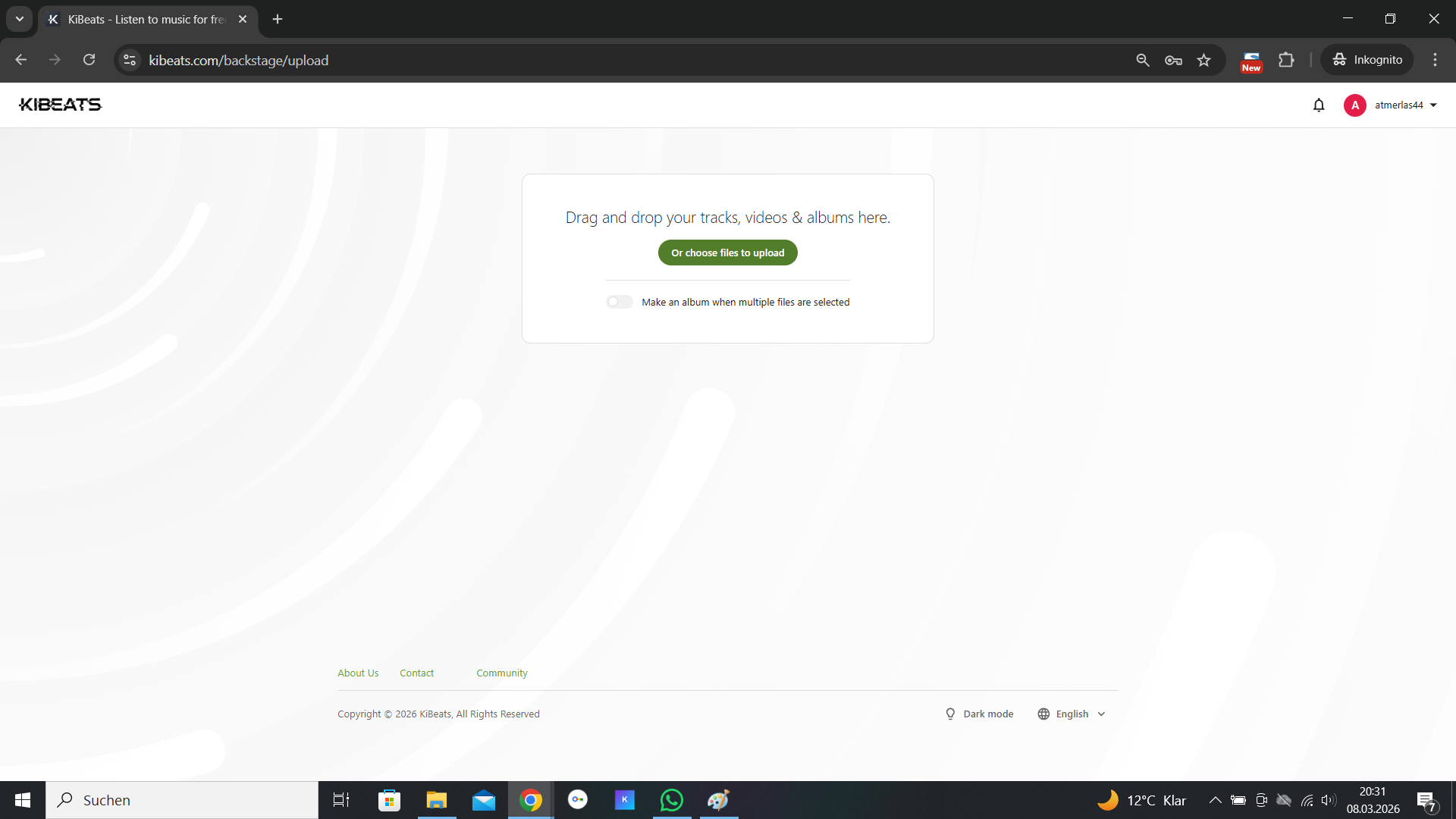Expand the tab search dropdown arrow
The width and height of the screenshot is (1456, 819).
(20, 19)
